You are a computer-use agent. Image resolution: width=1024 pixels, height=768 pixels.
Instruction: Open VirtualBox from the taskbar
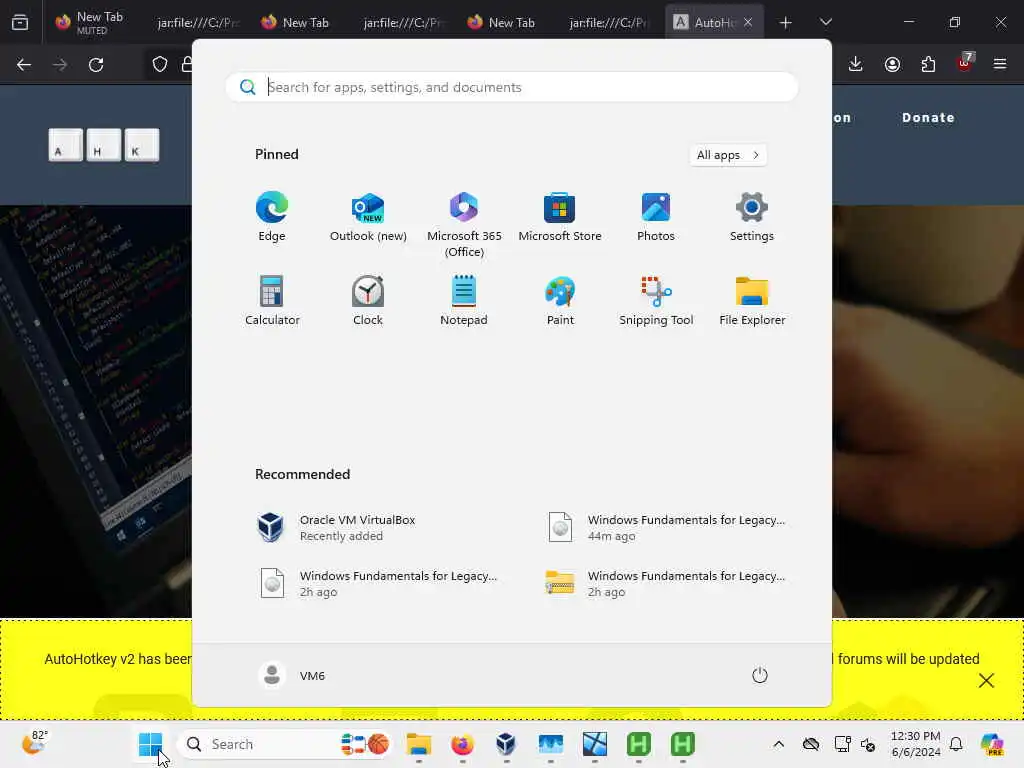[x=506, y=744]
